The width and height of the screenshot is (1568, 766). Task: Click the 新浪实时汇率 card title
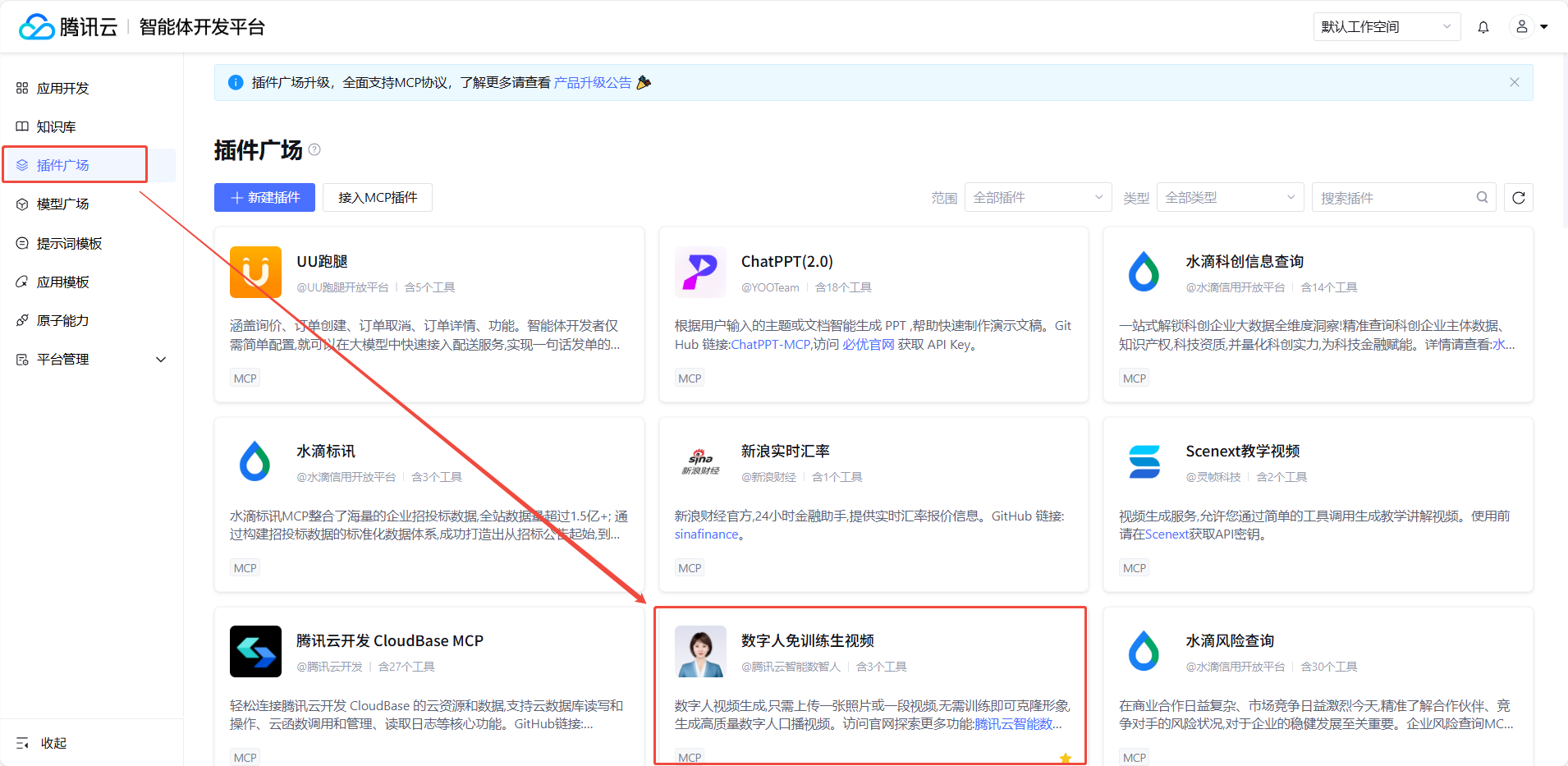785,451
